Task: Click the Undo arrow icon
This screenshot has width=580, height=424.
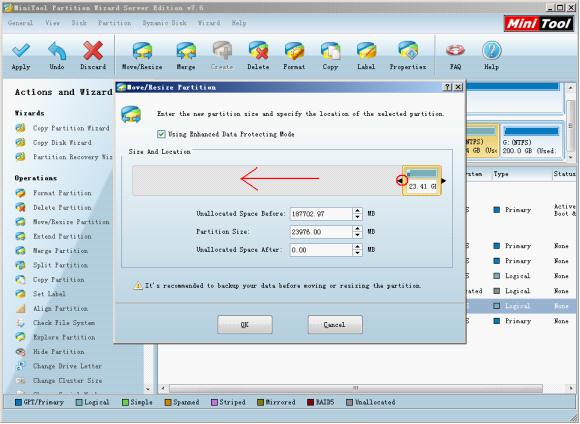Action: (57, 51)
